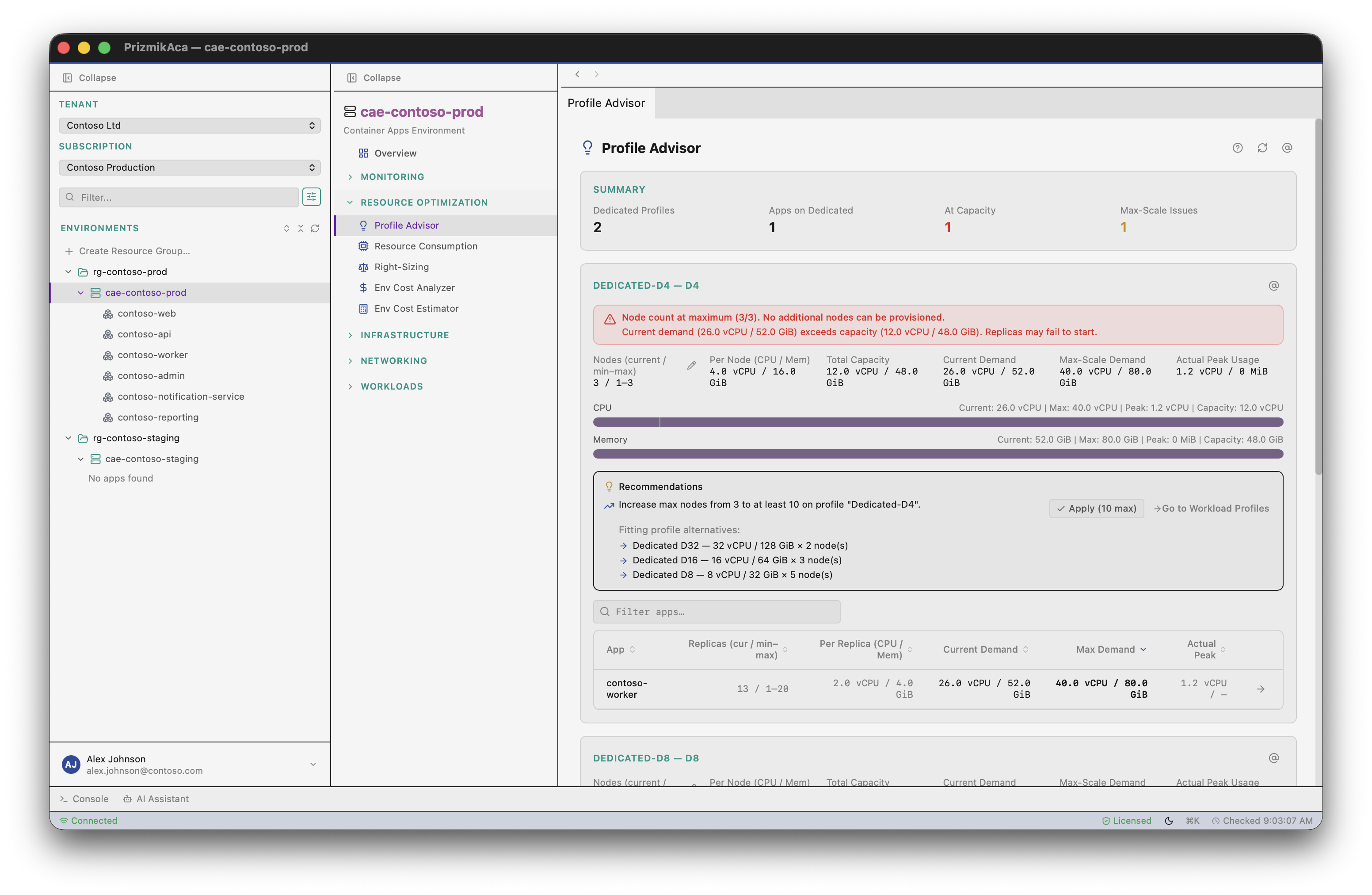
Task: Click the Connected wifi status indicator
Action: [88, 821]
